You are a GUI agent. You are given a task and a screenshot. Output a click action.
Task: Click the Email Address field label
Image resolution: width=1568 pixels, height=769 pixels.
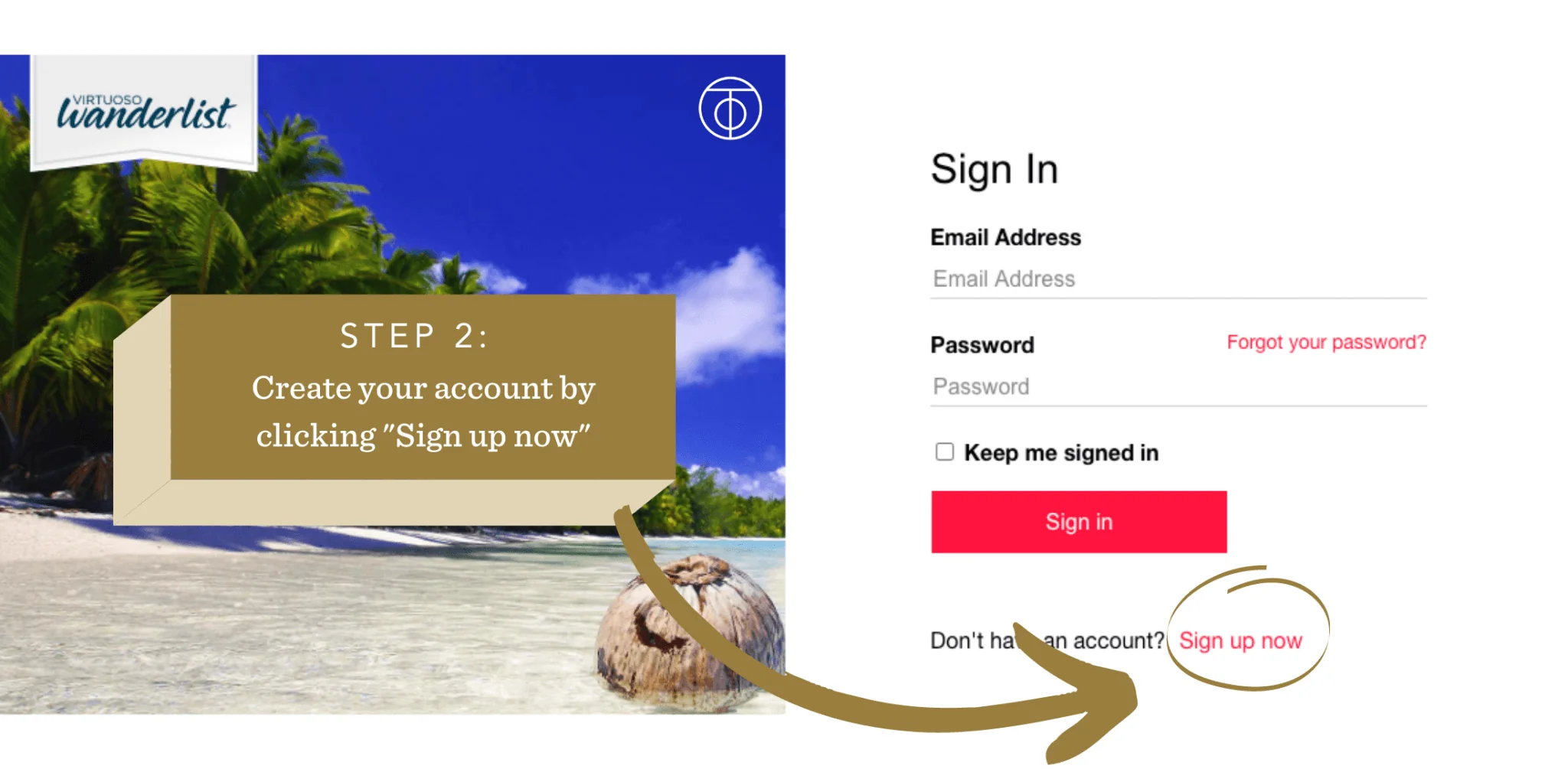coord(1006,237)
